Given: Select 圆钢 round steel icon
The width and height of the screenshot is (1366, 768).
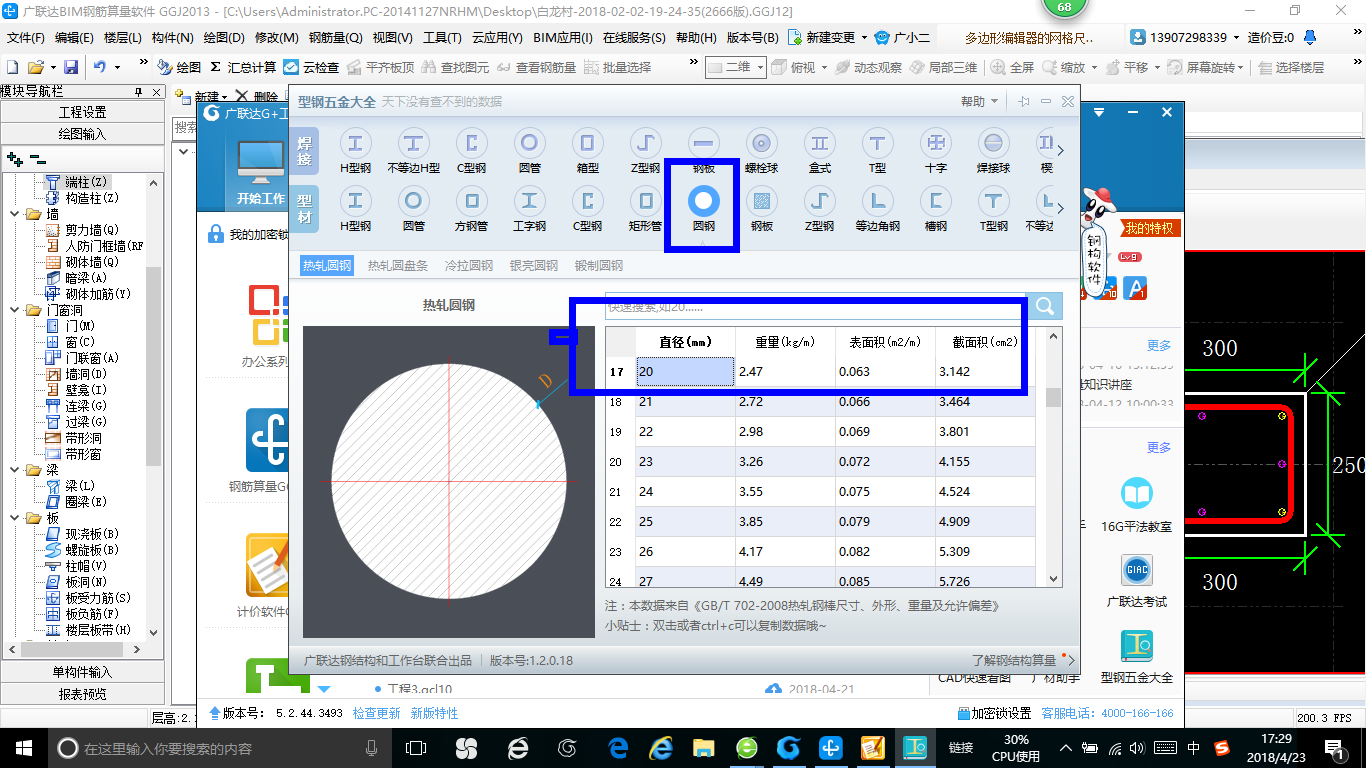Looking at the screenshot, I should pos(703,209).
